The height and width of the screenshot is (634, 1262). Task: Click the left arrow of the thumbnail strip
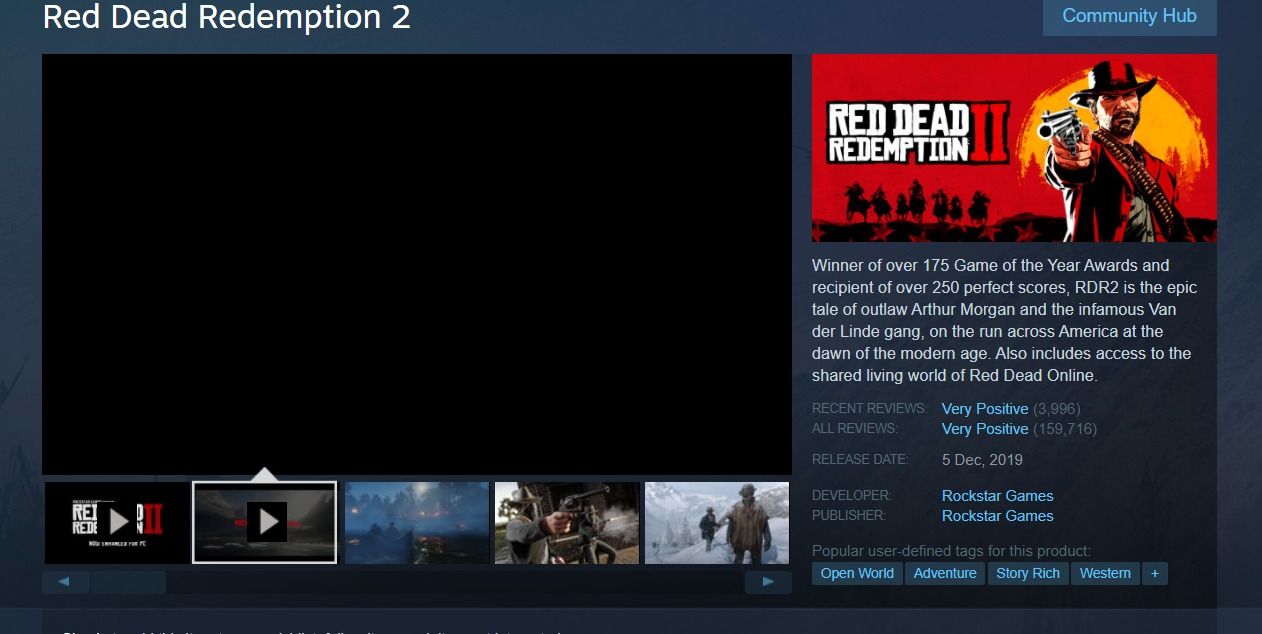(65, 582)
